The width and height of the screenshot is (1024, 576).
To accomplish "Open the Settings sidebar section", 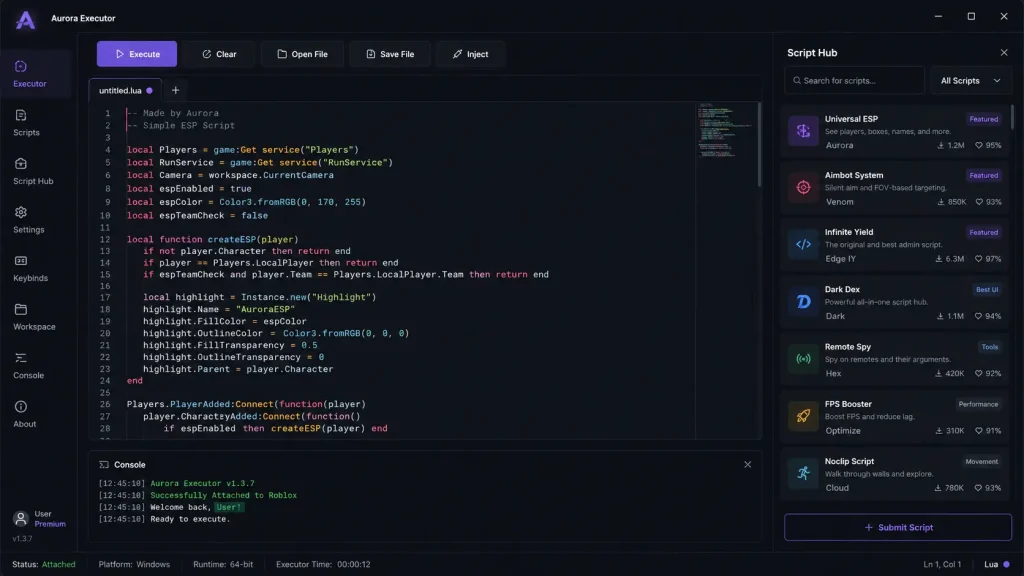I will 29,220.
